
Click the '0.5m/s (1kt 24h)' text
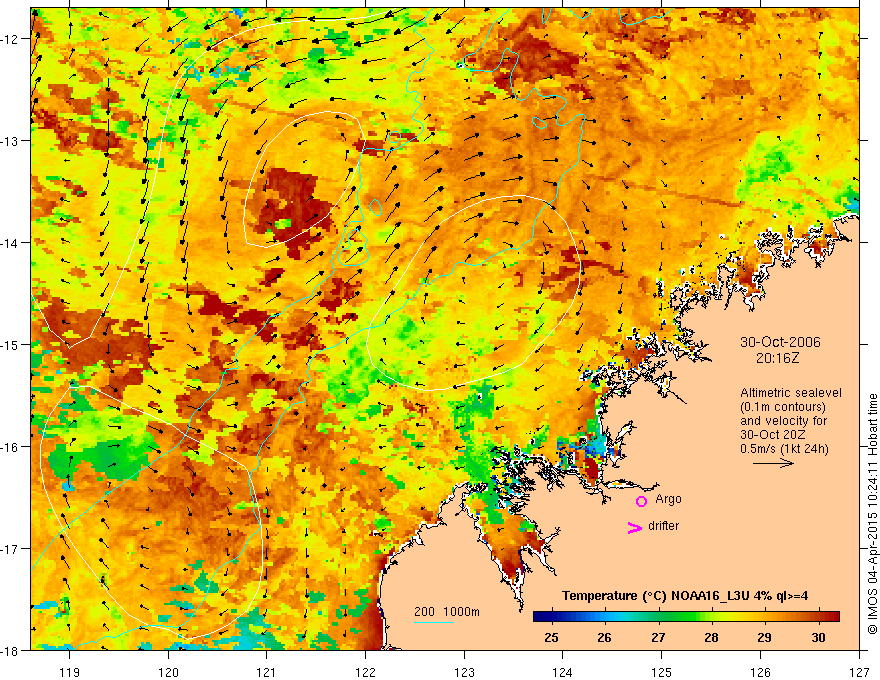784,449
